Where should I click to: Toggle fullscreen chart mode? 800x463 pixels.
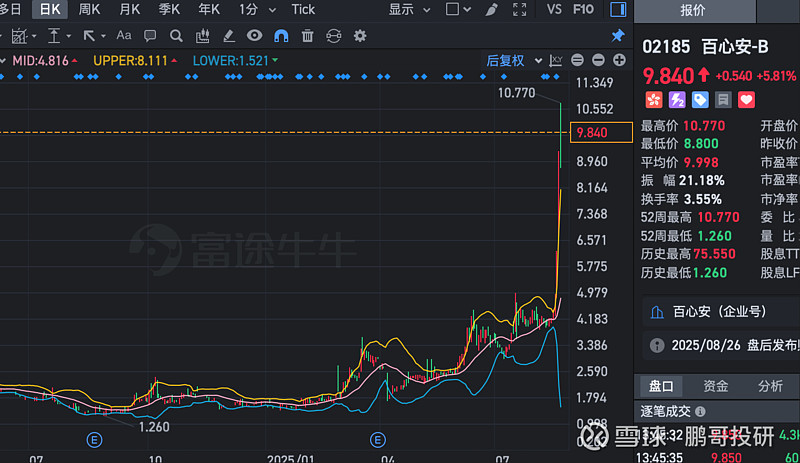[x=519, y=9]
